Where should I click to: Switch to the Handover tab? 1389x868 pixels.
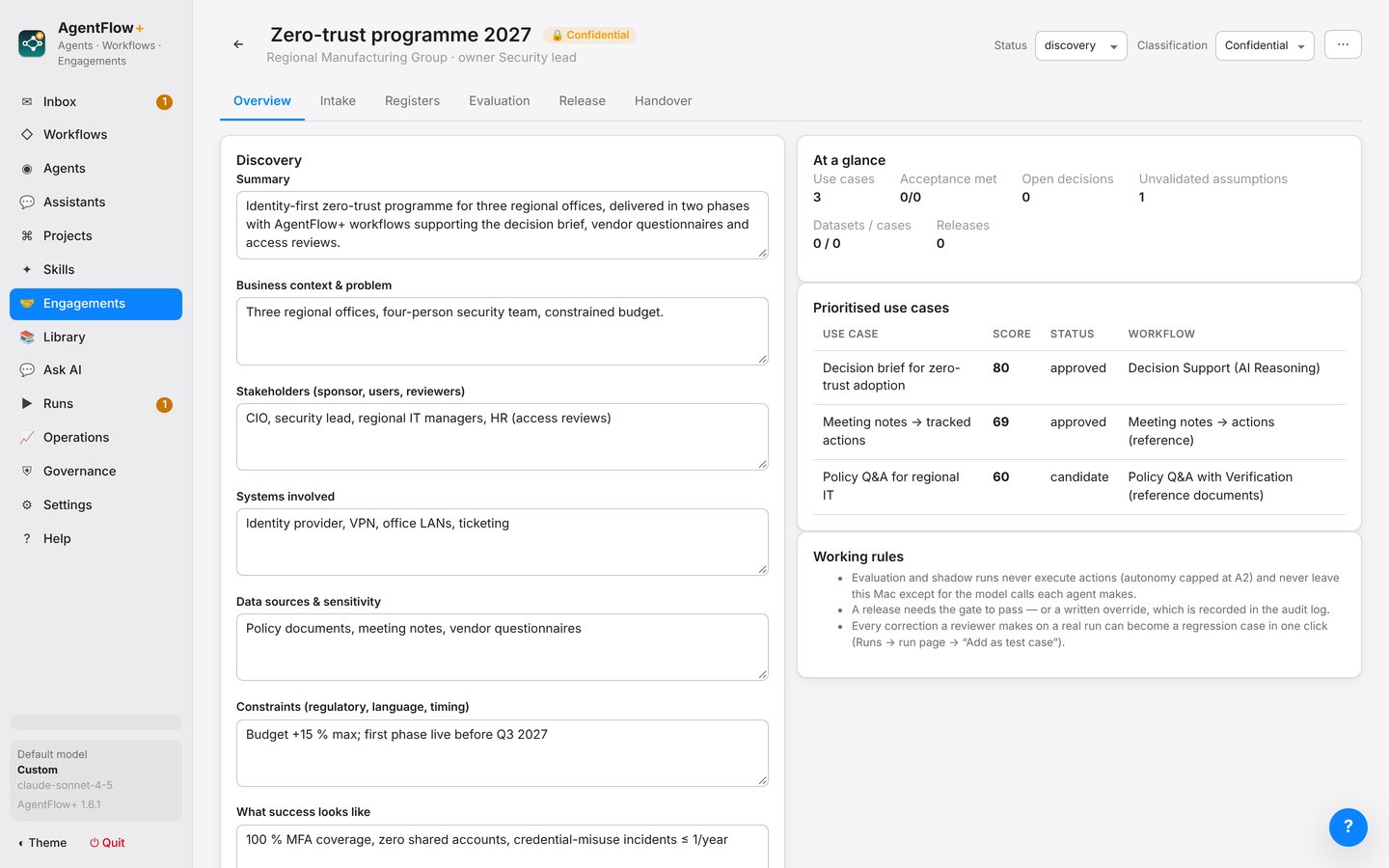pyautogui.click(x=664, y=100)
